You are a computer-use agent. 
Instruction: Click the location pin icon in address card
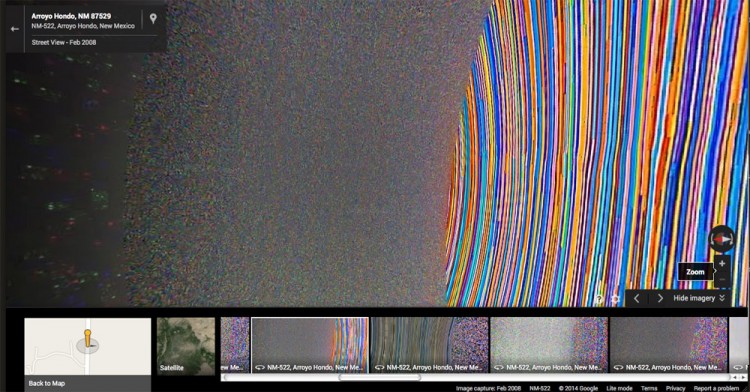(153, 19)
